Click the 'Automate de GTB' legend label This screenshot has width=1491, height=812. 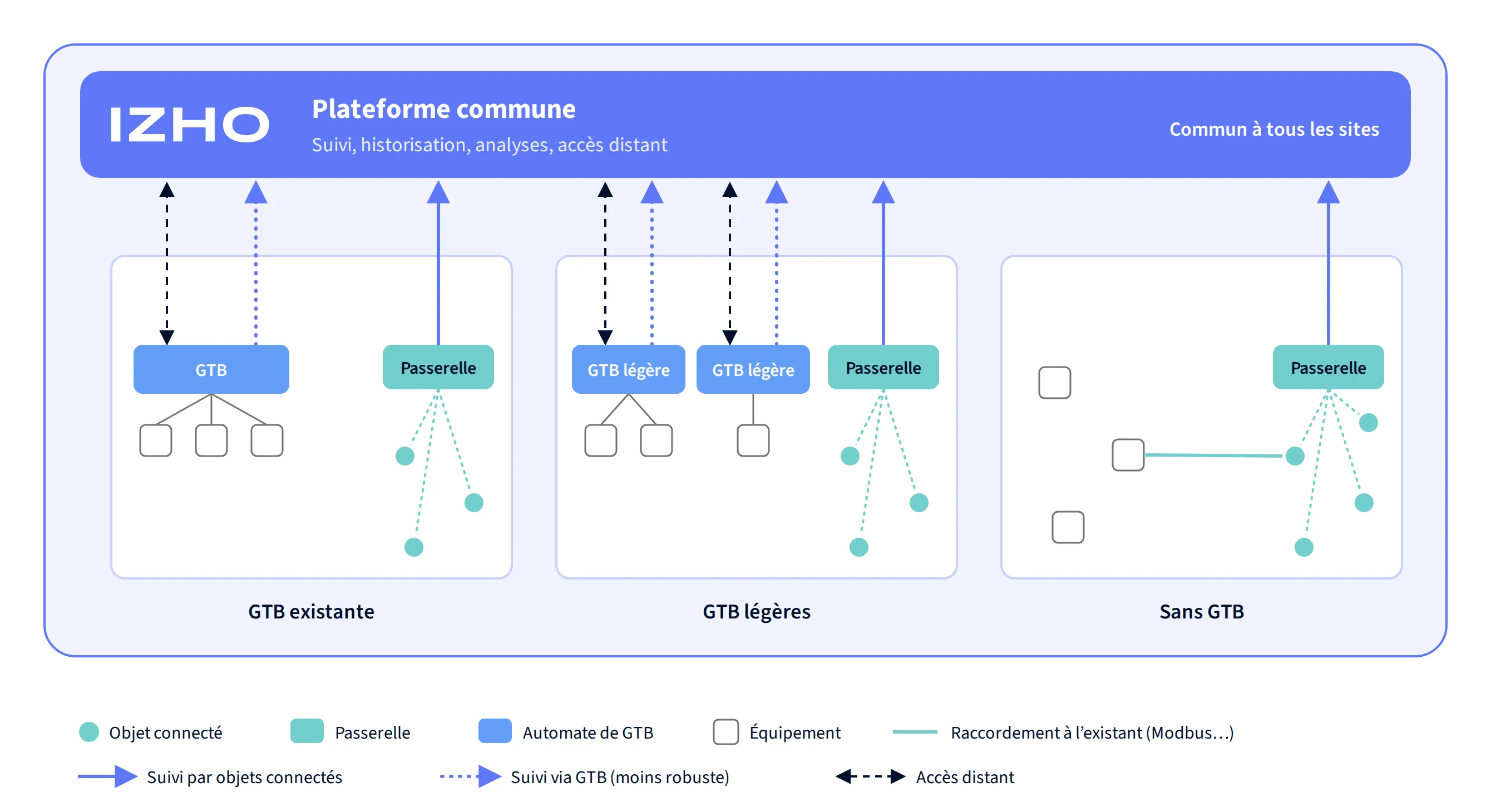[587, 732]
